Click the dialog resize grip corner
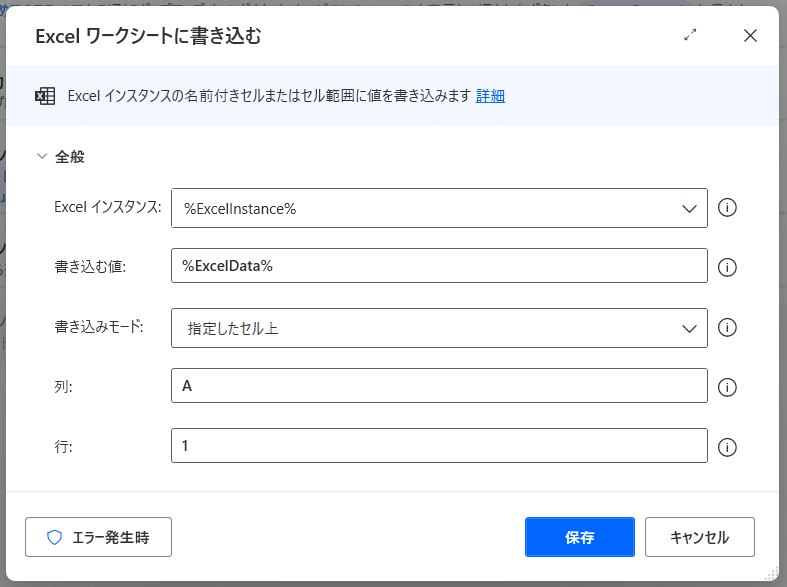 click(773, 573)
